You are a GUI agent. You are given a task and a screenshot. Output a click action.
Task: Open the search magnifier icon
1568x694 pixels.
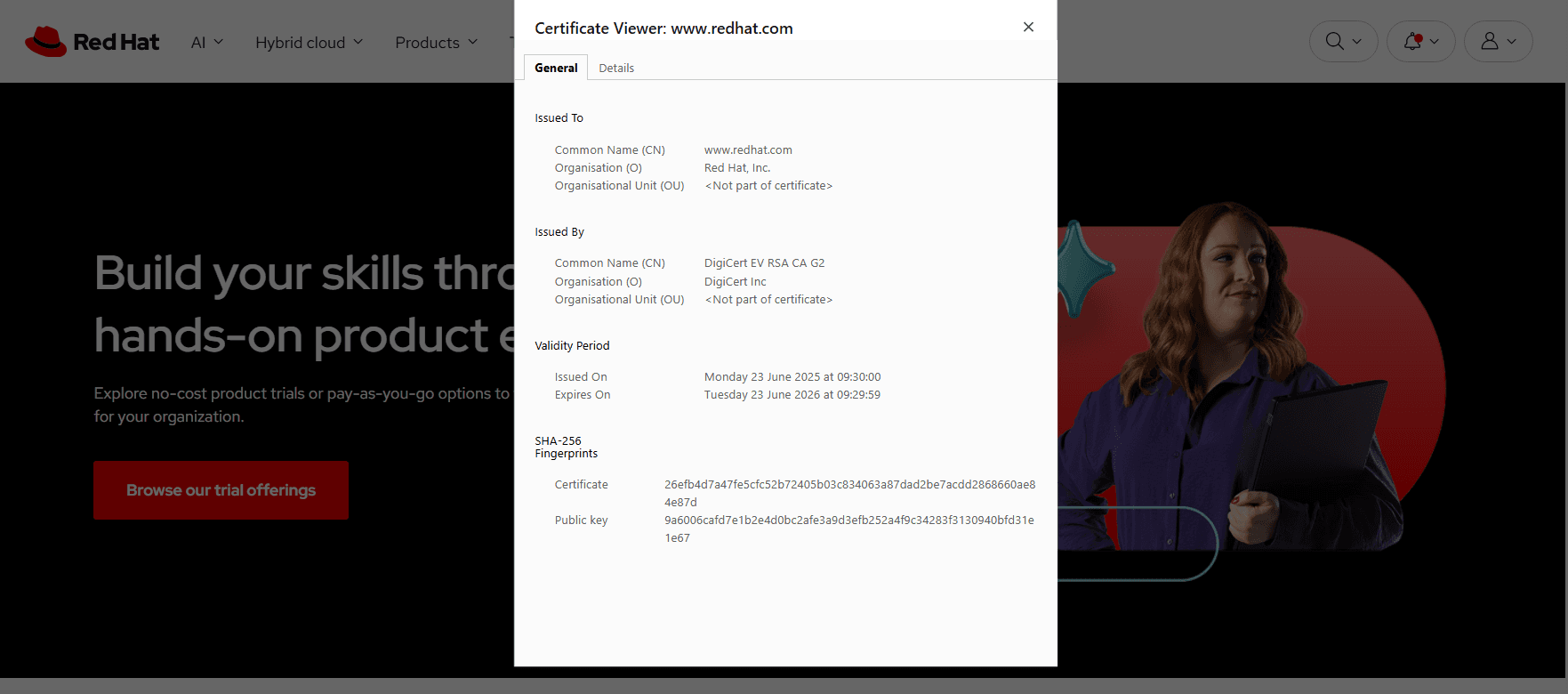click(x=1334, y=41)
